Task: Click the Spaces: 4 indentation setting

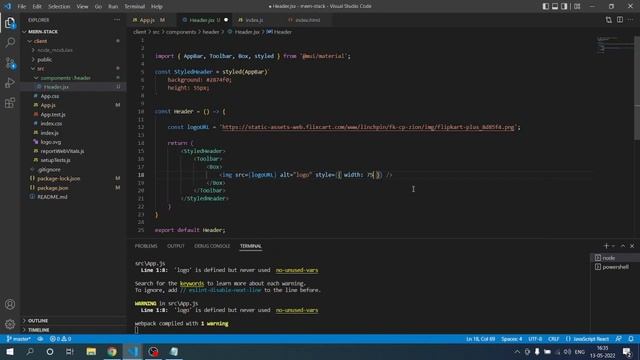Action: pos(511,339)
